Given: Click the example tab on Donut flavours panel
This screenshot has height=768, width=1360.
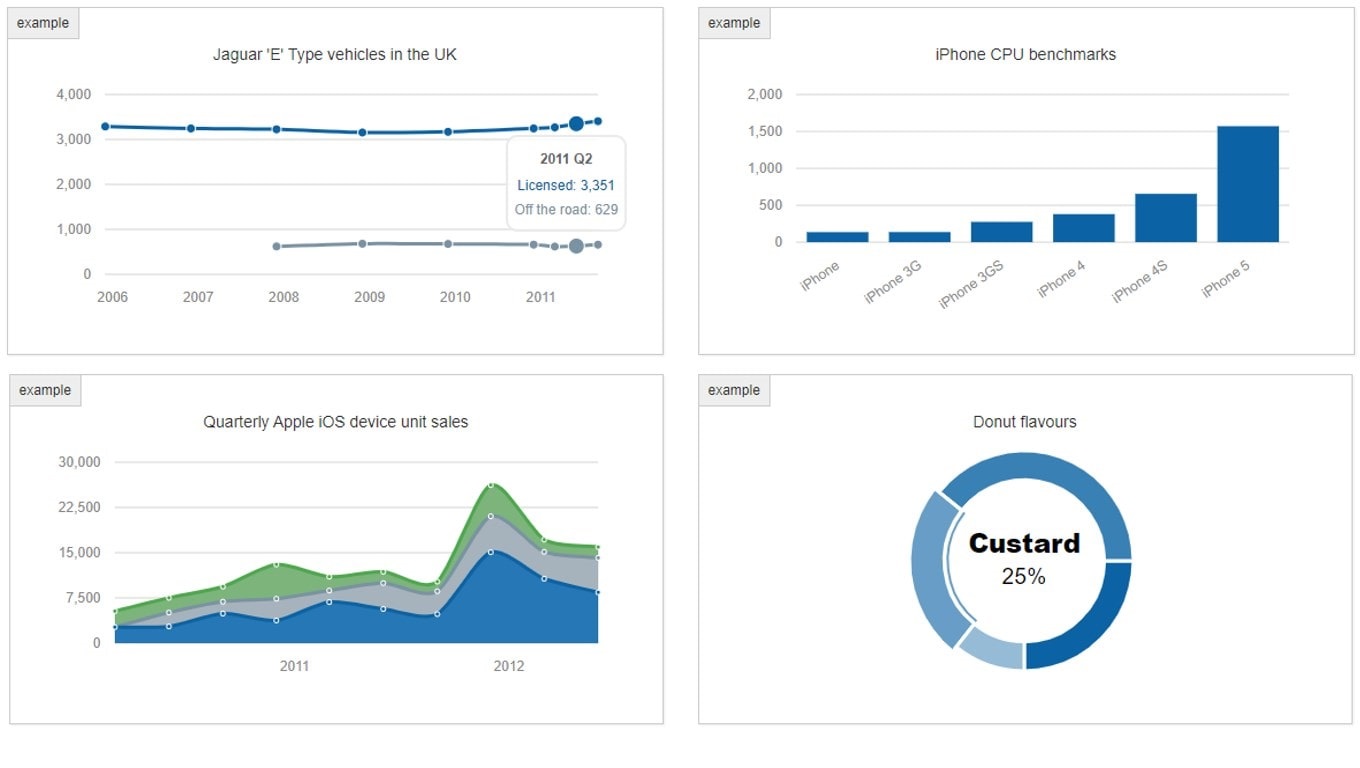Looking at the screenshot, I should (734, 390).
